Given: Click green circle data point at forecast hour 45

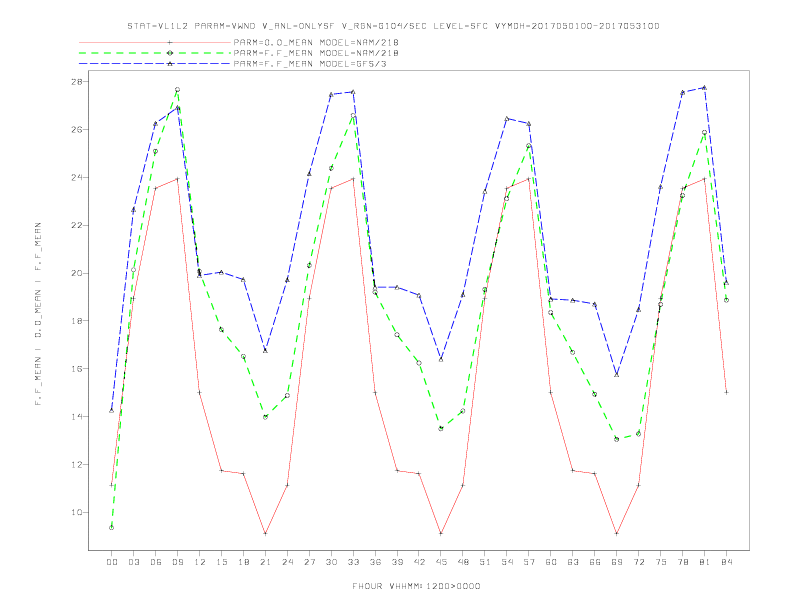Looking at the screenshot, I should (x=441, y=429).
